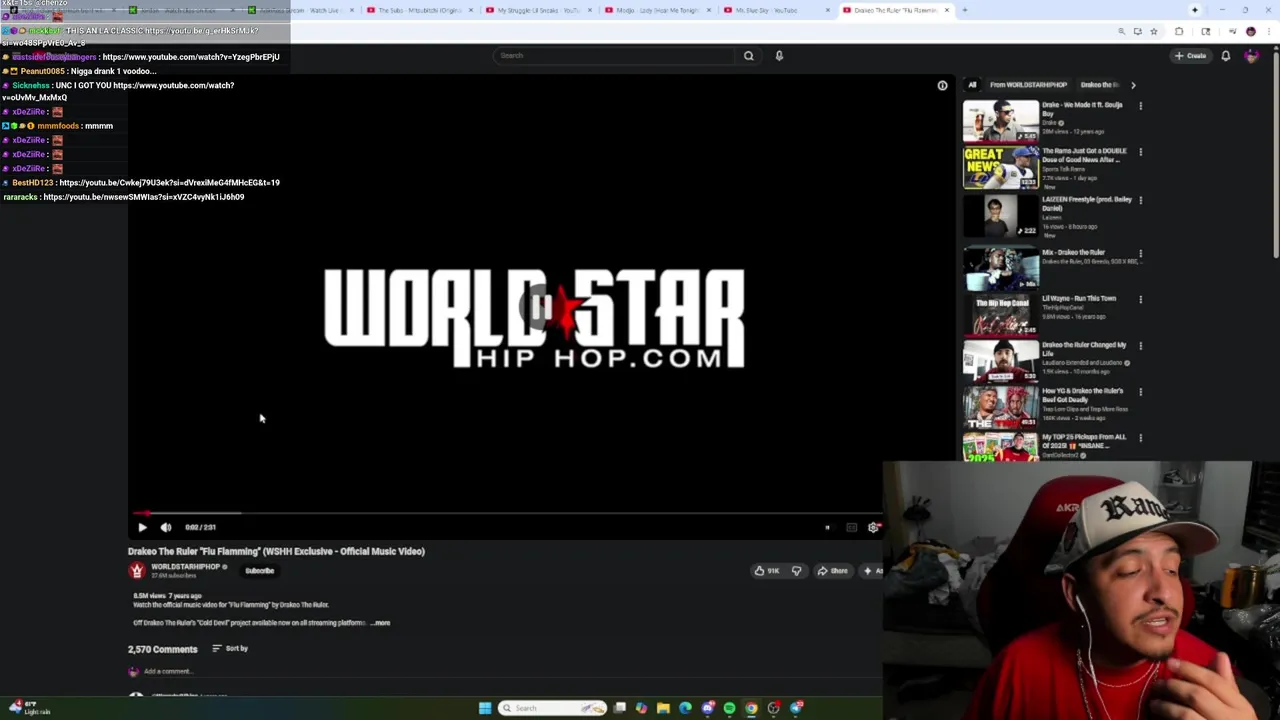Open options menu for LAIZEEN Freestyle
Viewport: 1280px width, 720px height.
coord(1140,200)
